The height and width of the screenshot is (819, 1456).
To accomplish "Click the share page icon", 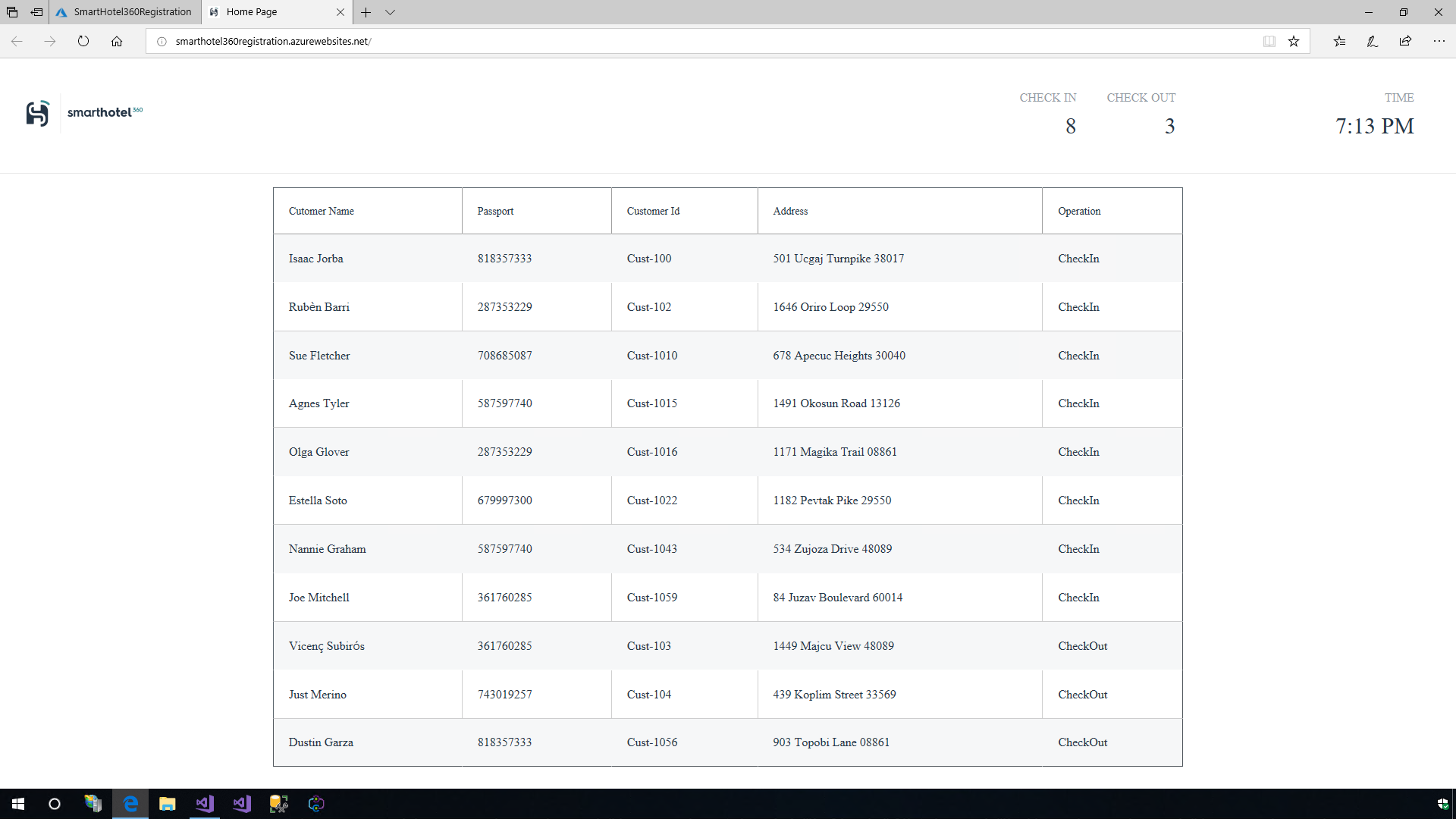I will [1405, 42].
